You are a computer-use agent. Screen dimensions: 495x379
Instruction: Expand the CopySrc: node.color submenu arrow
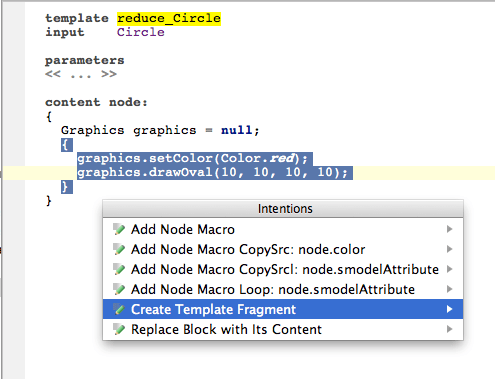[x=450, y=249]
